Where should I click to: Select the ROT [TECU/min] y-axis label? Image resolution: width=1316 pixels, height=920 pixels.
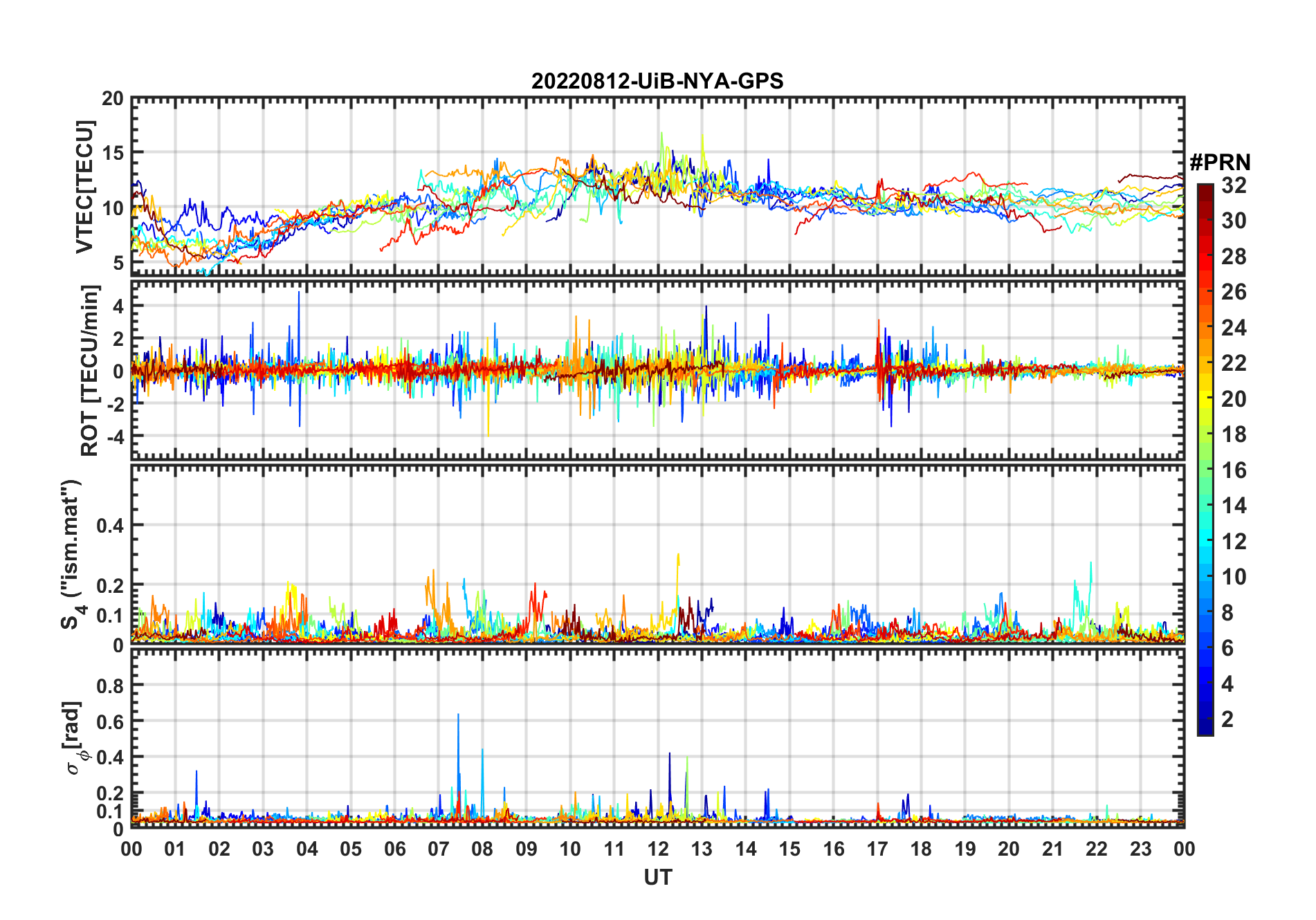90,370
